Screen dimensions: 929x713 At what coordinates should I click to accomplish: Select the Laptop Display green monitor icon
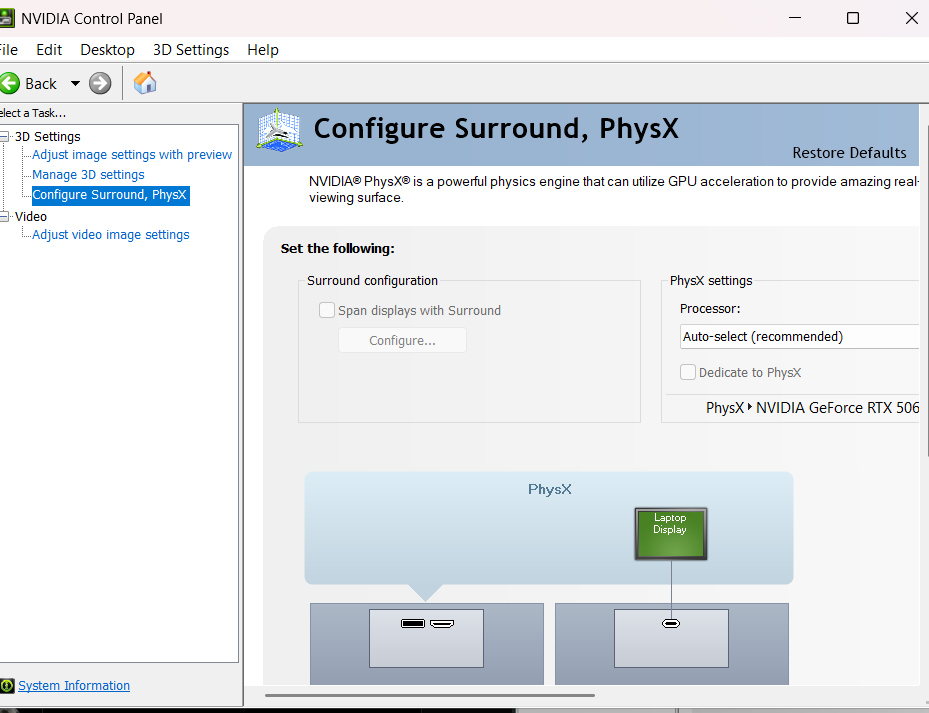click(671, 533)
